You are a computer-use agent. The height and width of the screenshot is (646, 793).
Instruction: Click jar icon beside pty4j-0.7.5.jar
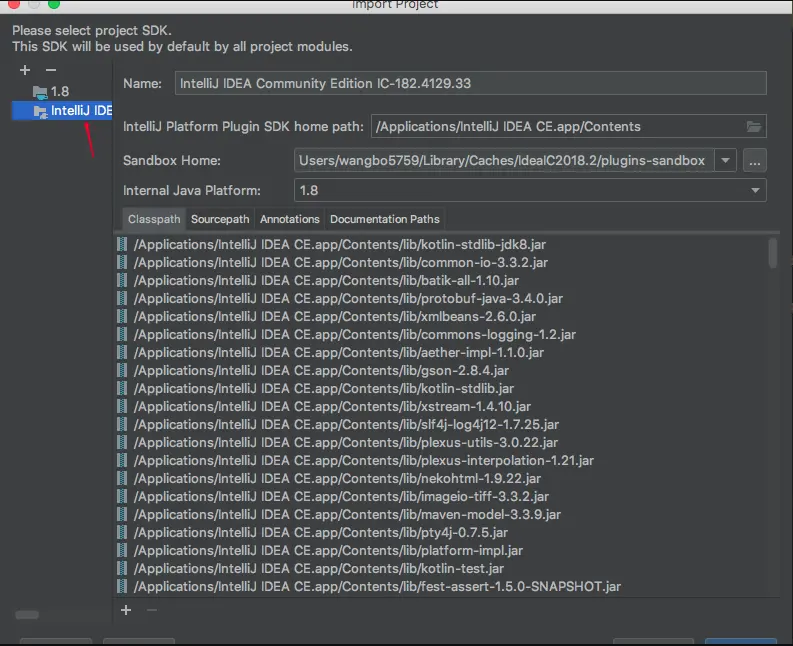(x=122, y=533)
